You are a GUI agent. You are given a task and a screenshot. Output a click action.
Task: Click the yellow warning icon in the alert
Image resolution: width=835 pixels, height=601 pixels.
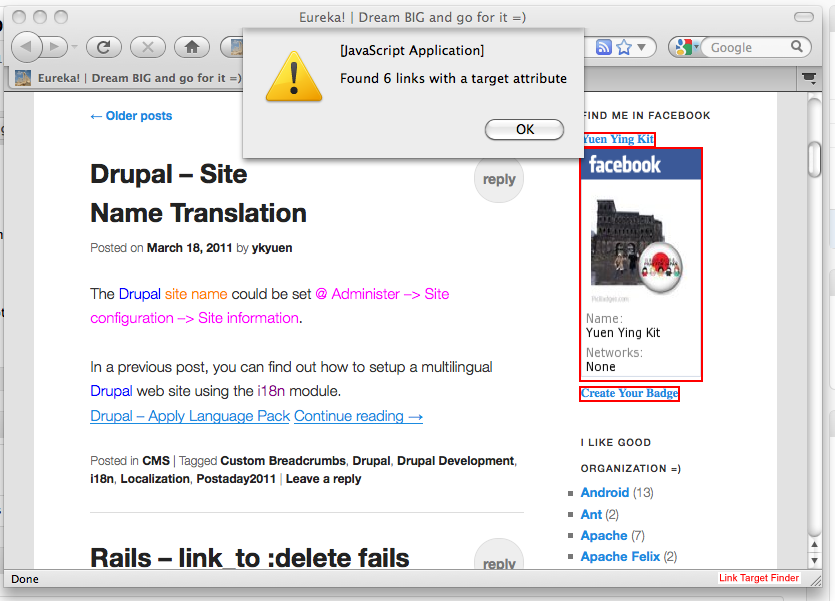click(x=293, y=76)
